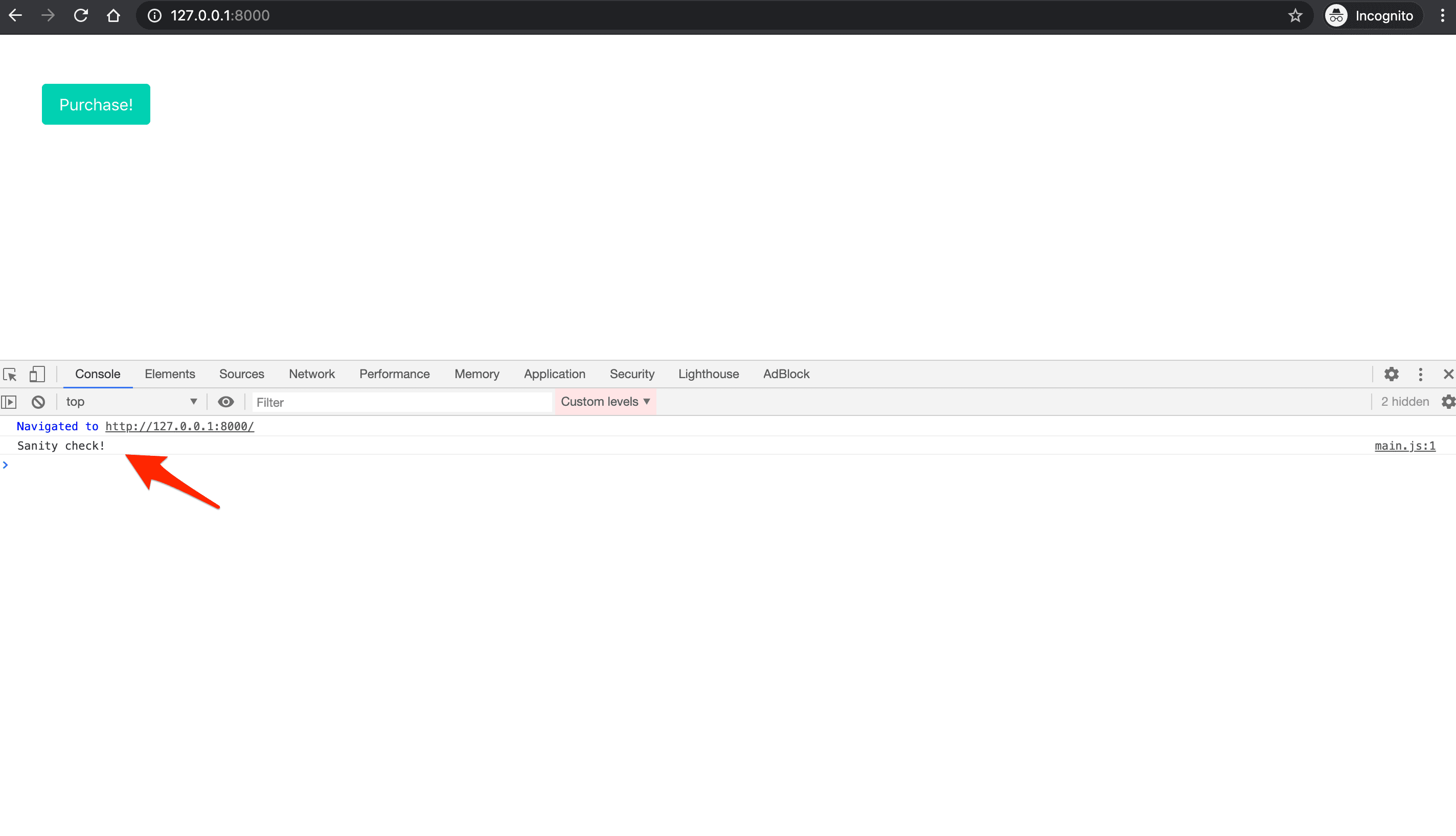Toggle device toolbar emulation
The height and width of the screenshot is (836, 1456).
coord(37,375)
